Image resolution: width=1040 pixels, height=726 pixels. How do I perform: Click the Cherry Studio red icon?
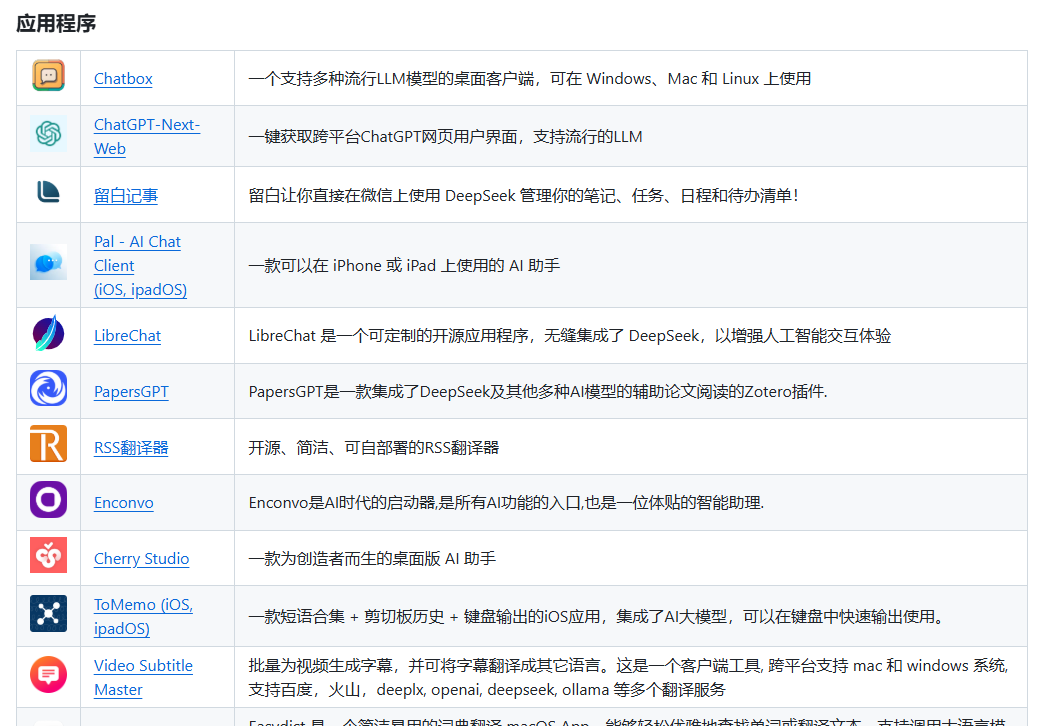(x=47, y=558)
